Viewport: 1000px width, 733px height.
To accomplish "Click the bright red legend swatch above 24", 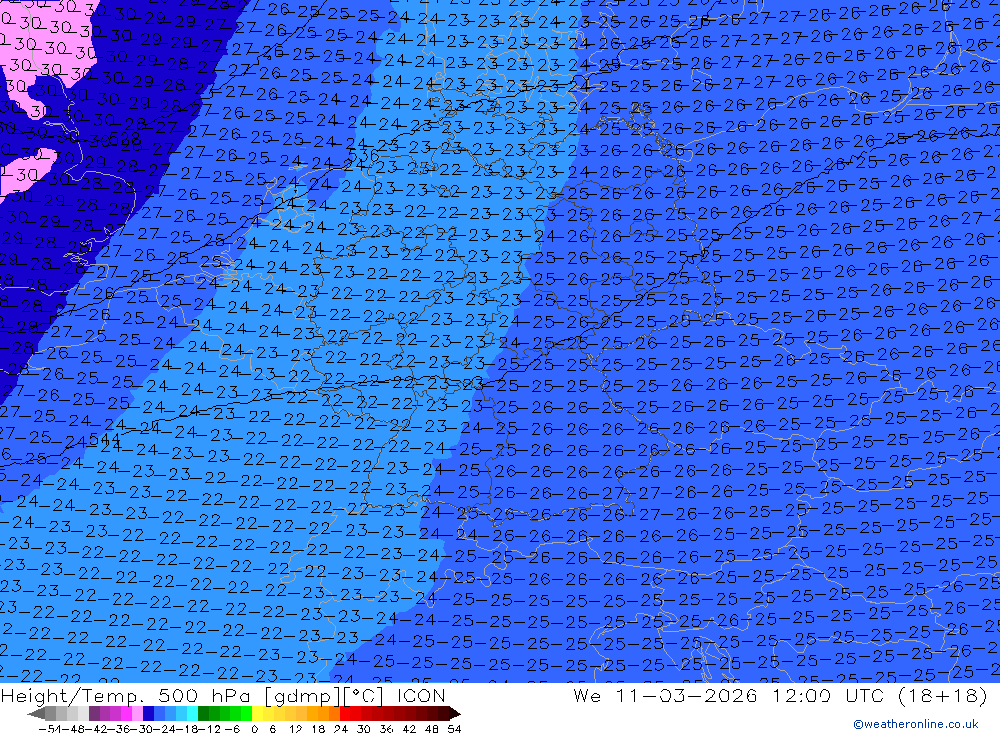I will 345,714.
